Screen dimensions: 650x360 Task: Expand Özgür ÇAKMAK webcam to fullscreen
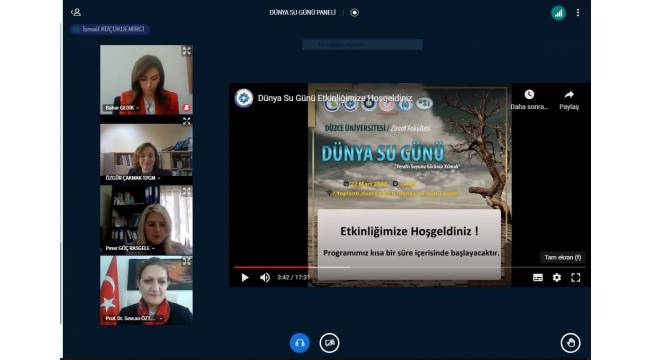pyautogui.click(x=187, y=121)
